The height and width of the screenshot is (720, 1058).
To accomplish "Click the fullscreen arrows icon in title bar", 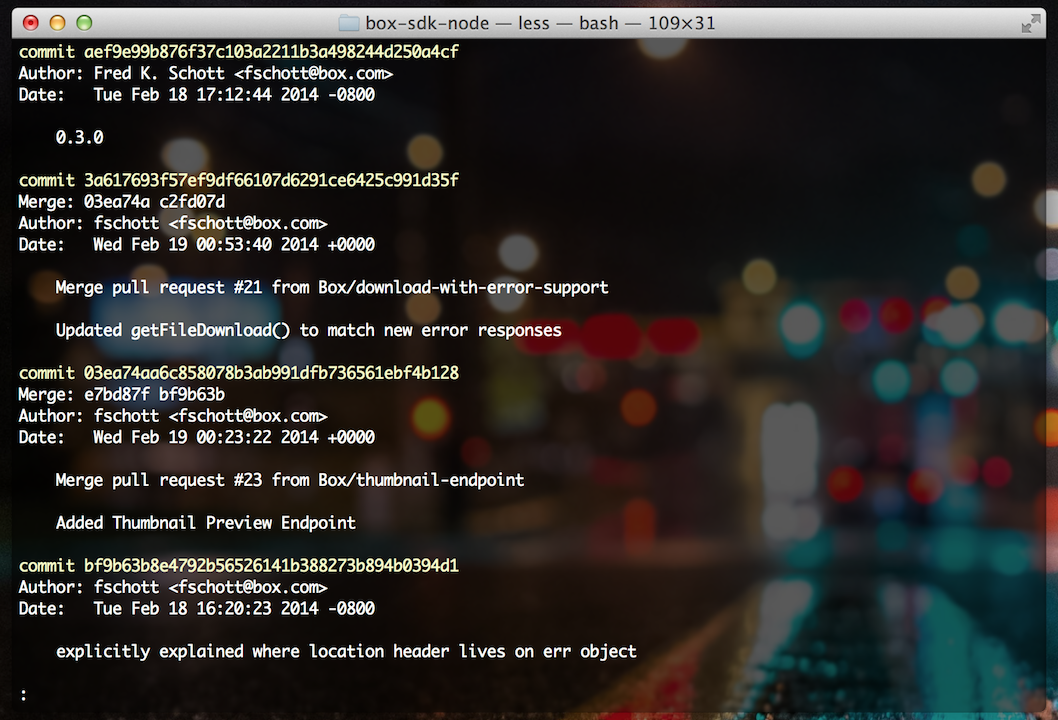I will click(x=1030, y=24).
